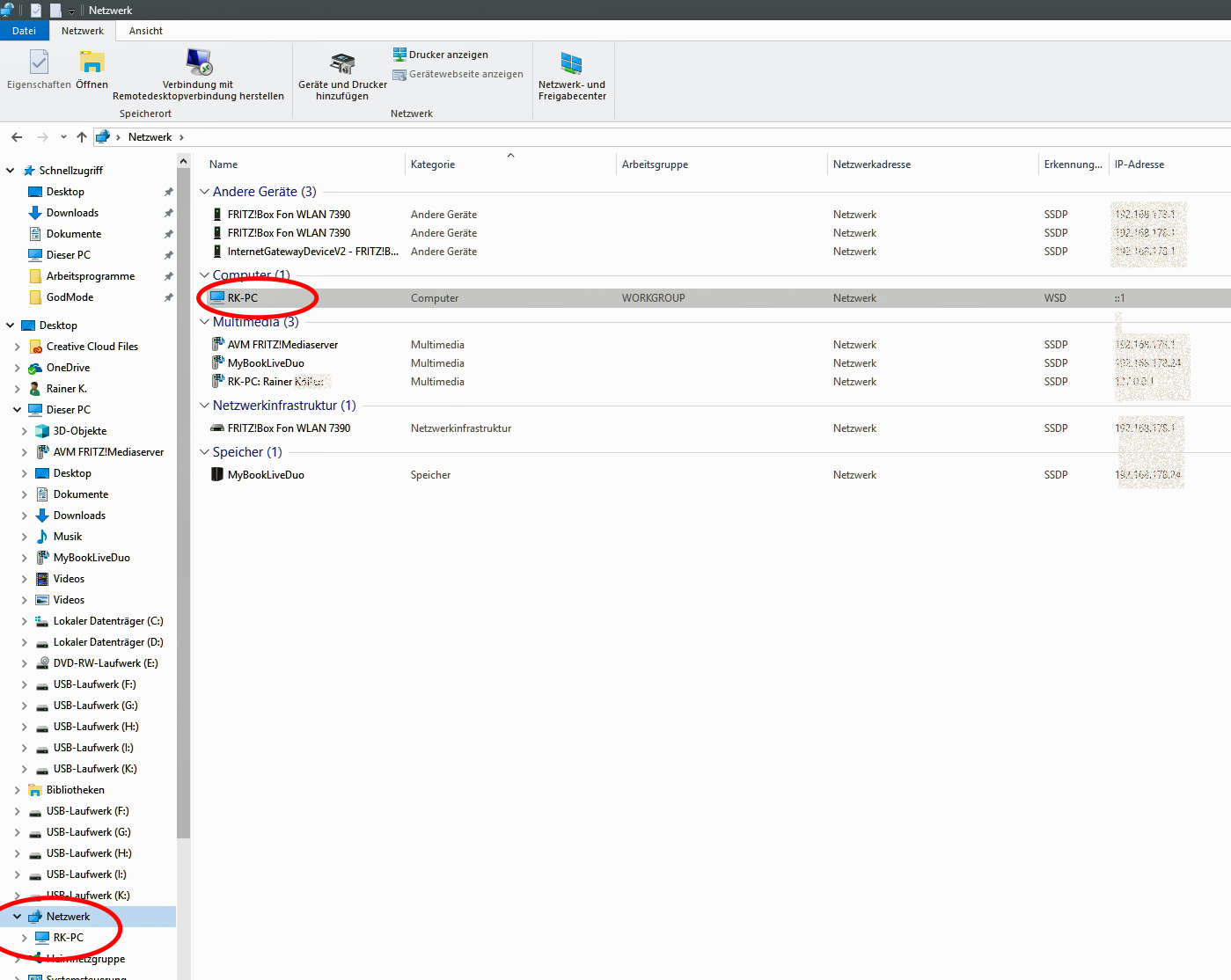Image resolution: width=1231 pixels, height=980 pixels.
Task: Expand OneDrive in the sidebar tree
Action: (x=18, y=368)
